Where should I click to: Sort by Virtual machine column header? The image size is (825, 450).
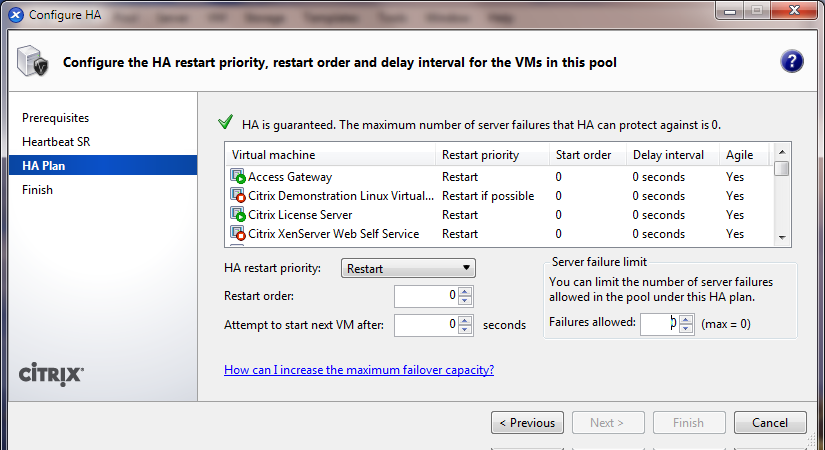(x=330, y=155)
